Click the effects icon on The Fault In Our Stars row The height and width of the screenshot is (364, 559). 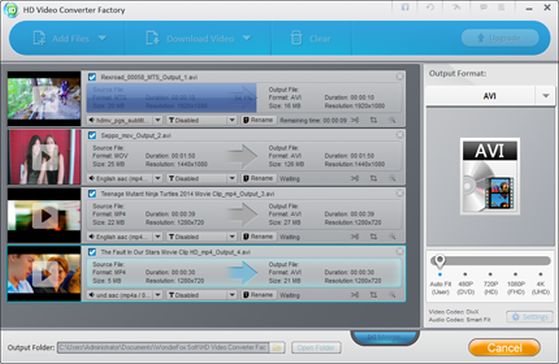[393, 295]
